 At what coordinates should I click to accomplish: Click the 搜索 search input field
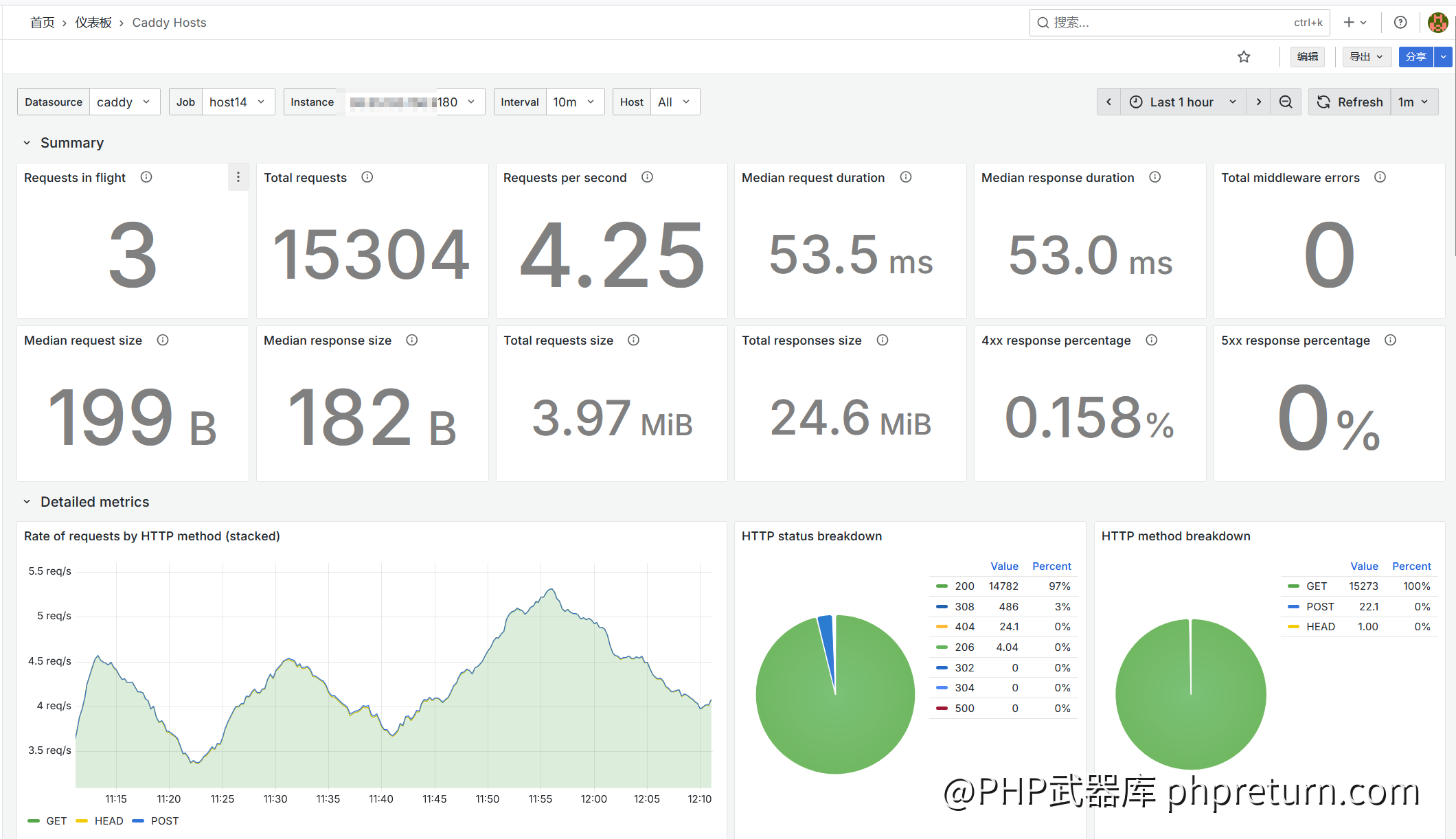pyautogui.click(x=1168, y=23)
